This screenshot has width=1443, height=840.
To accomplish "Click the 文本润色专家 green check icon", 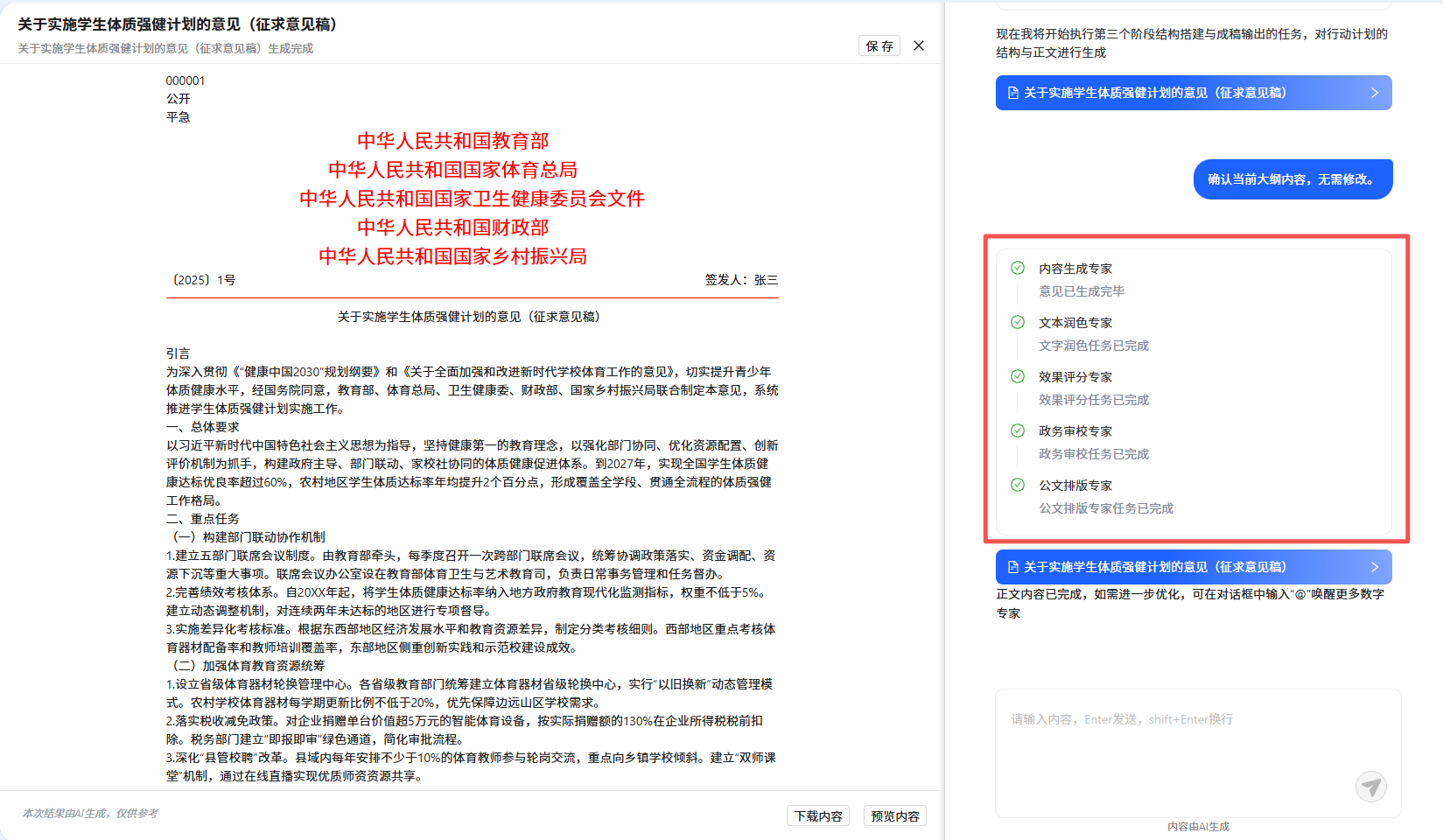I will (1018, 322).
